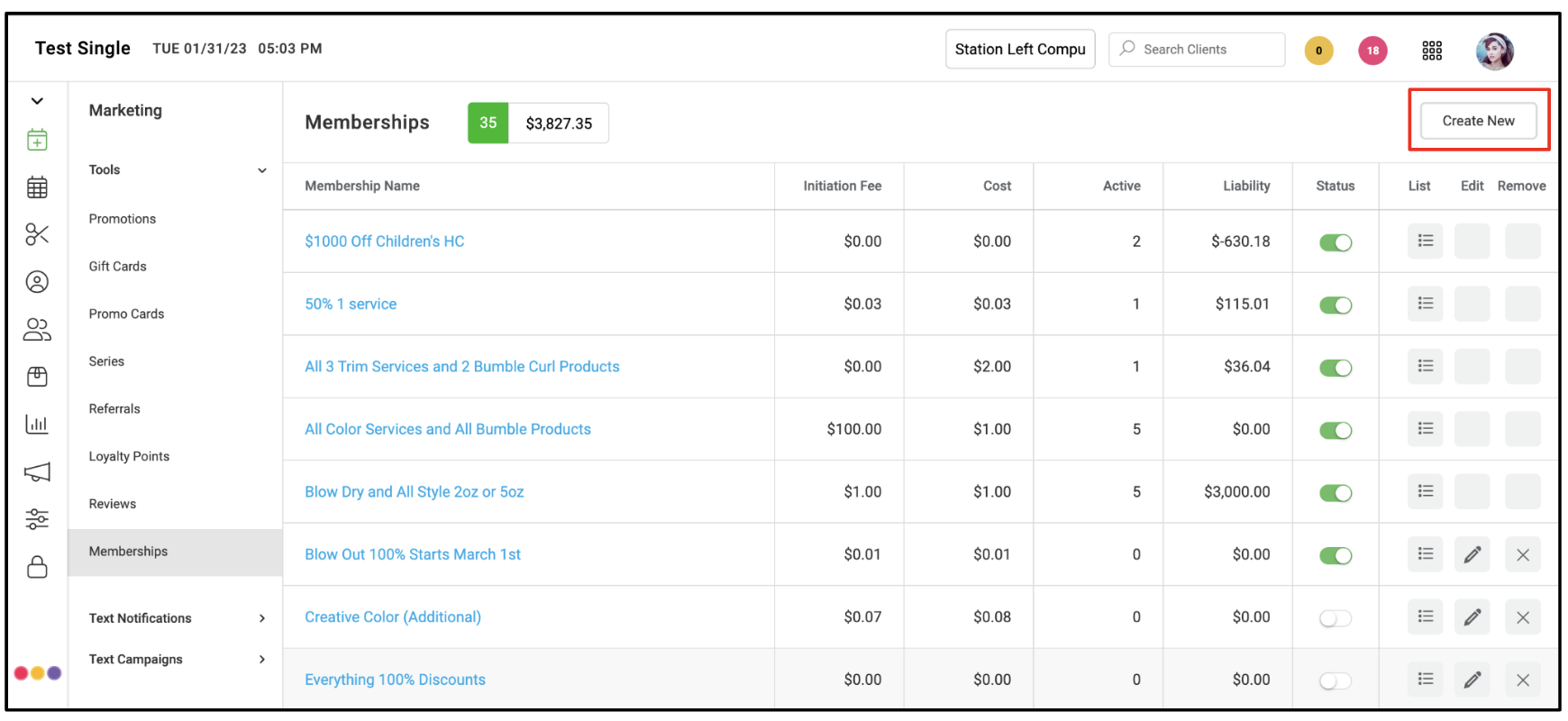Open the single client profile sidebar icon
The height and width of the screenshot is (721, 1568).
coord(37,282)
